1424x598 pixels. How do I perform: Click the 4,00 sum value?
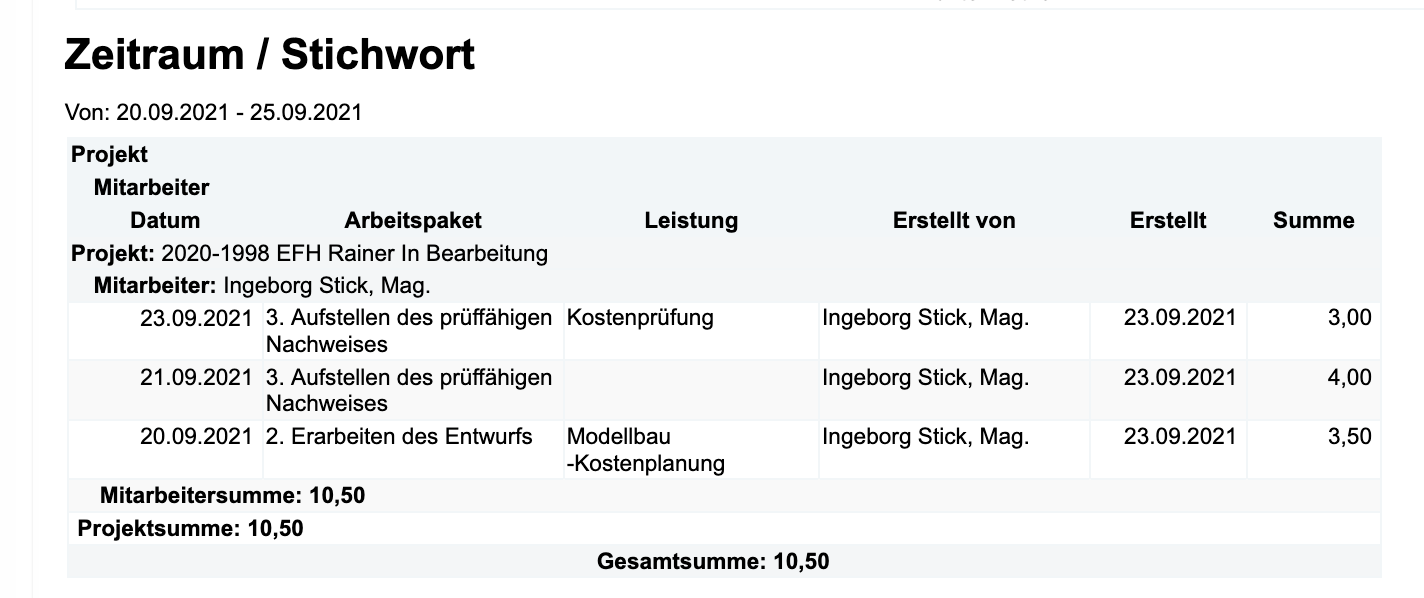1349,378
